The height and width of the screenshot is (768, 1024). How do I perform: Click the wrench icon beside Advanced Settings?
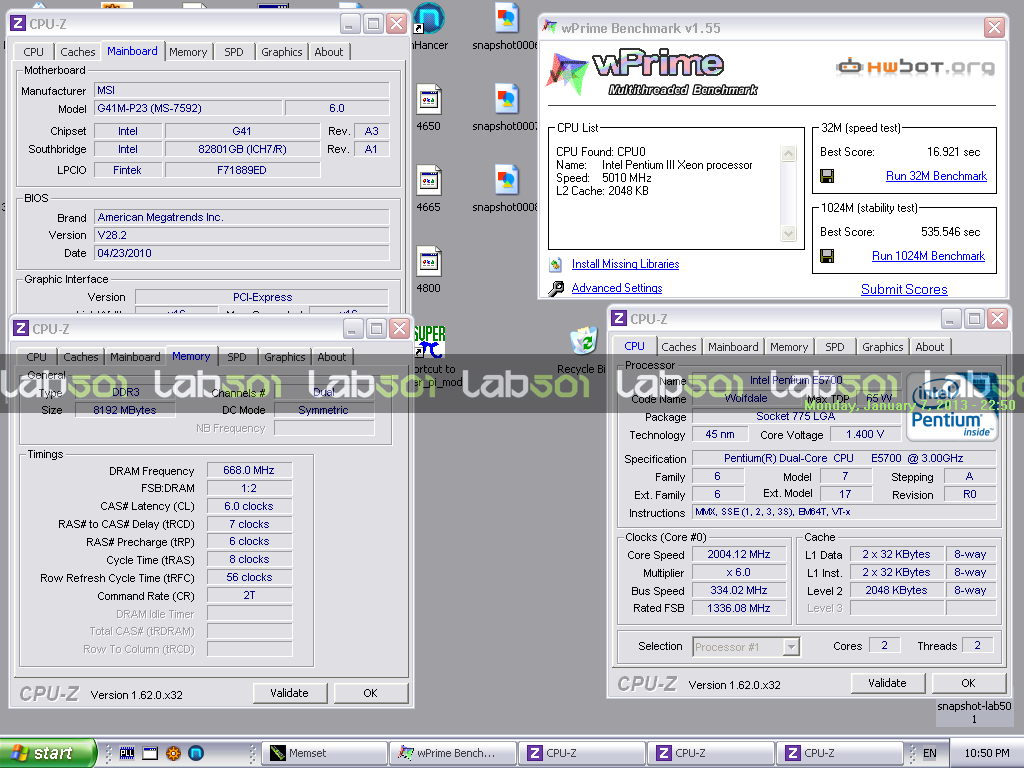556,289
